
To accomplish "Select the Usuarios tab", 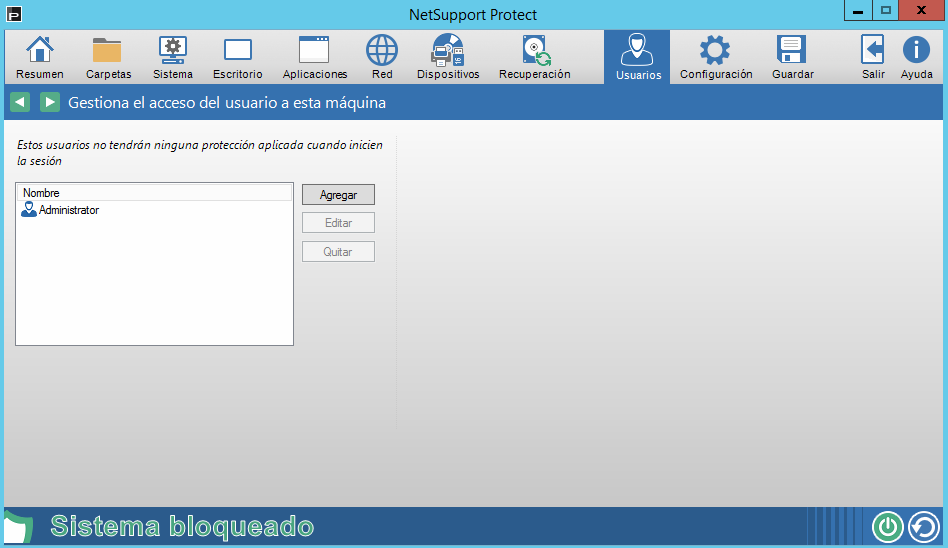I will 637,57.
